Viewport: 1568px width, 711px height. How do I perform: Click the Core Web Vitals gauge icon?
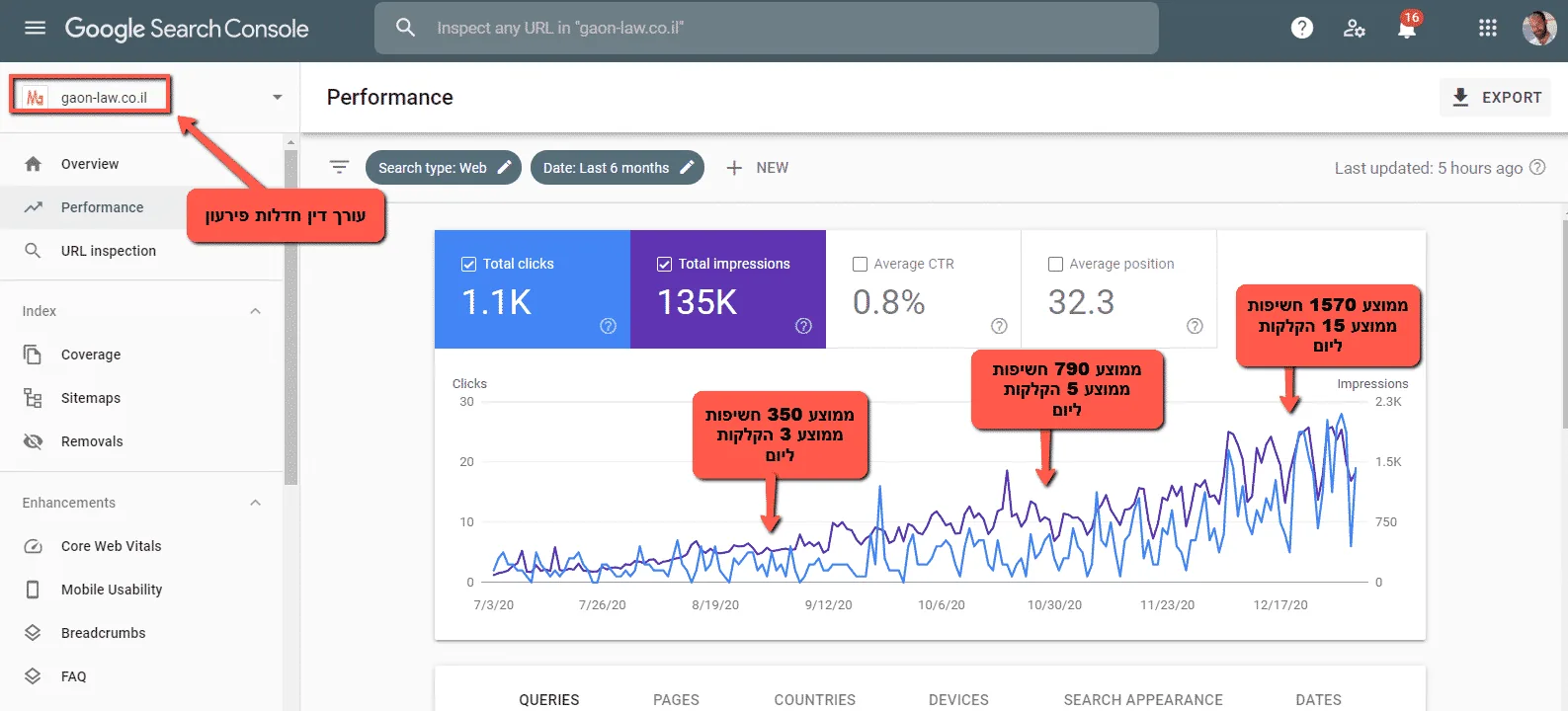(x=33, y=546)
